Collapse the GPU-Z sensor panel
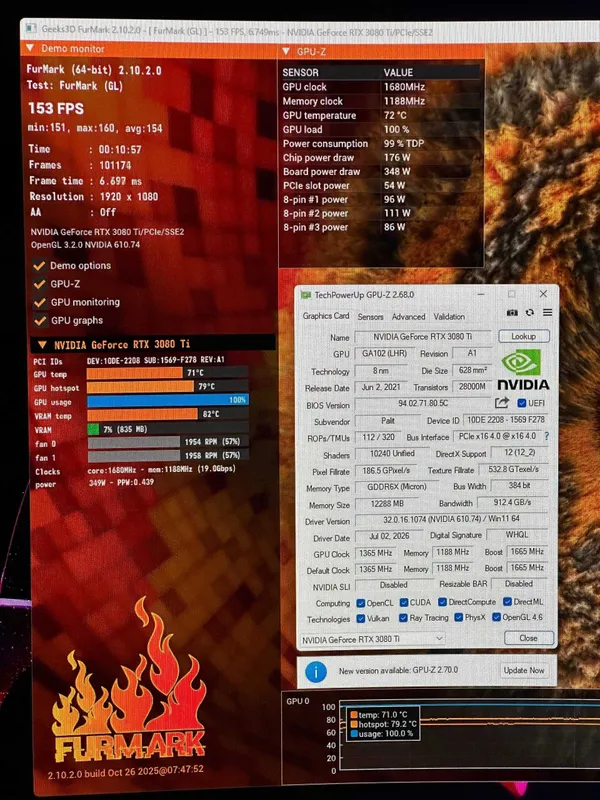Screen dimensions: 600x800 click(287, 52)
